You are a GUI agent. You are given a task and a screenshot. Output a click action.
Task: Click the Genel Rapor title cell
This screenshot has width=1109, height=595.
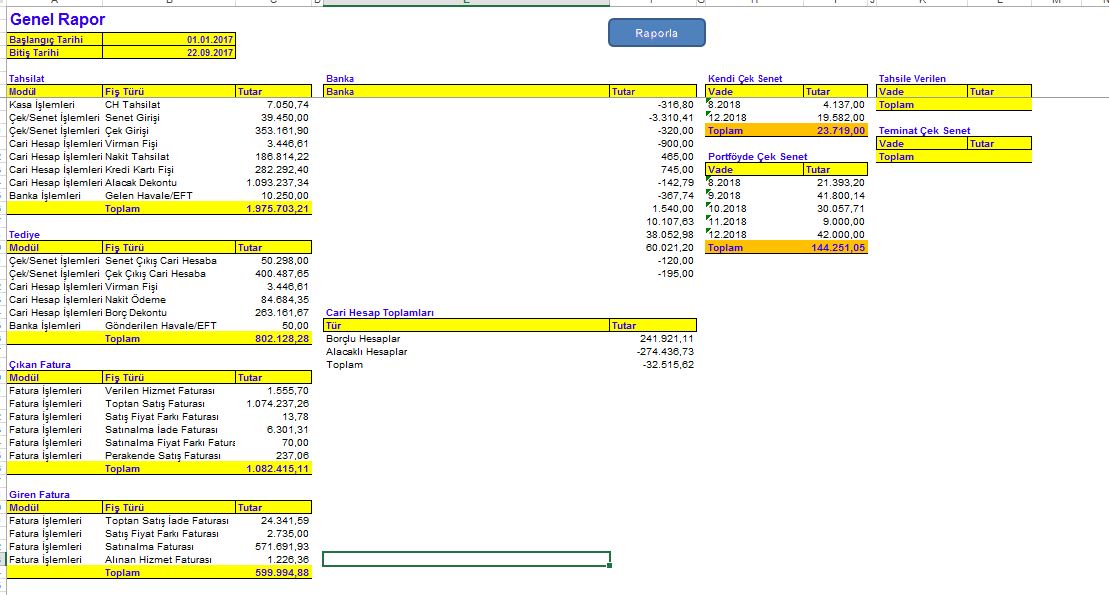[57, 19]
